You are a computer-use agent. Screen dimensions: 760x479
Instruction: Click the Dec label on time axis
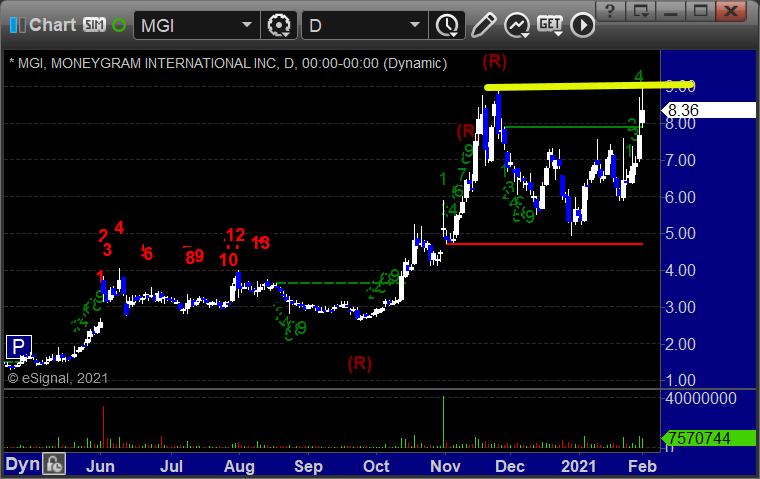click(x=510, y=466)
